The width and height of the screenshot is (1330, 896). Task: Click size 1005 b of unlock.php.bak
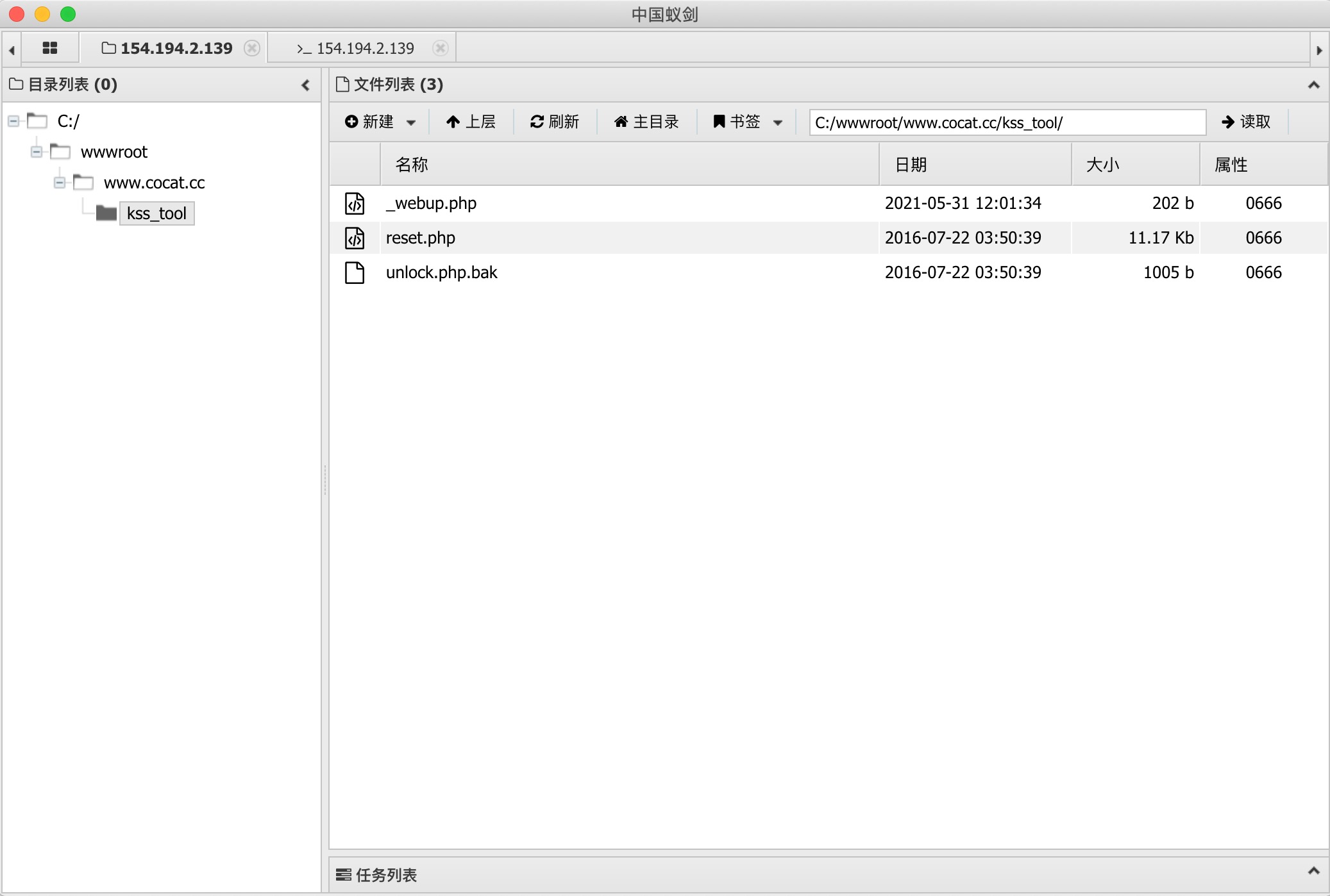tap(1168, 272)
